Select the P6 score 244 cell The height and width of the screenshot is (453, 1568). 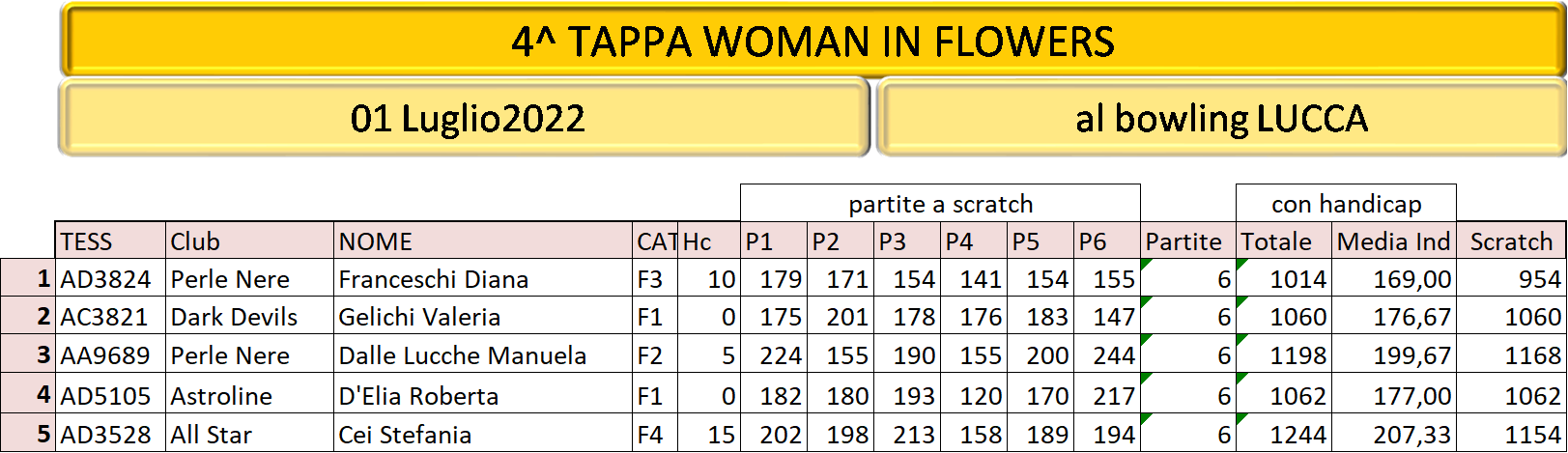[1106, 354]
